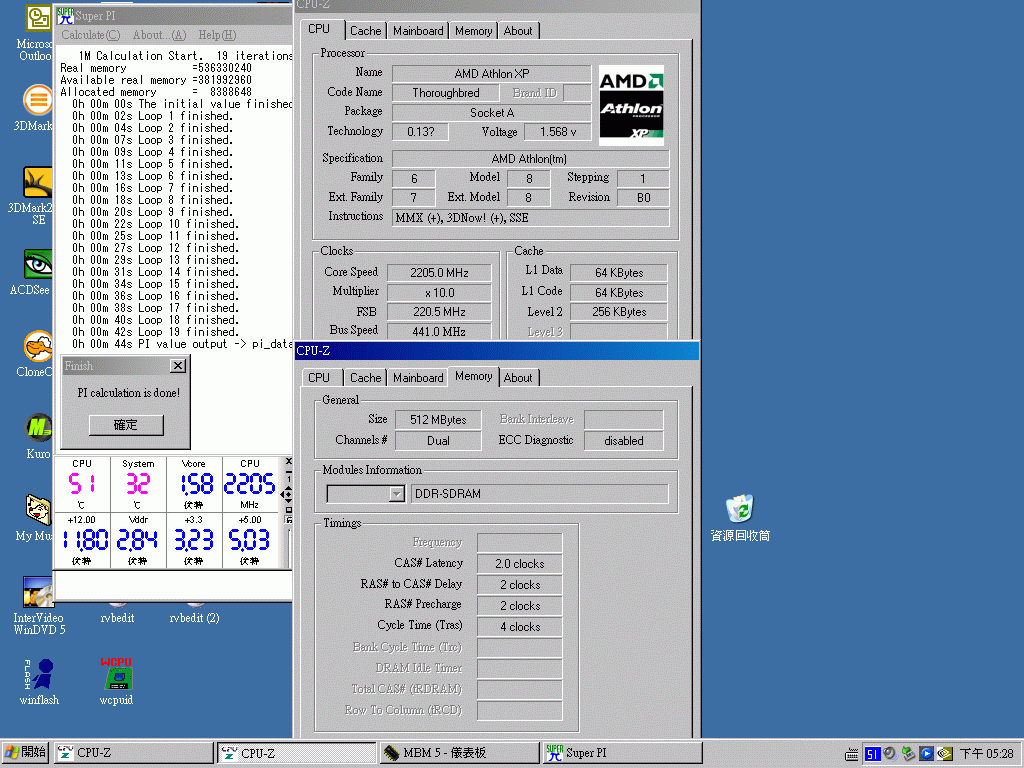Image resolution: width=1024 pixels, height=768 pixels.
Task: Click the DDR-SDRAM module type field
Action: pos(539,494)
